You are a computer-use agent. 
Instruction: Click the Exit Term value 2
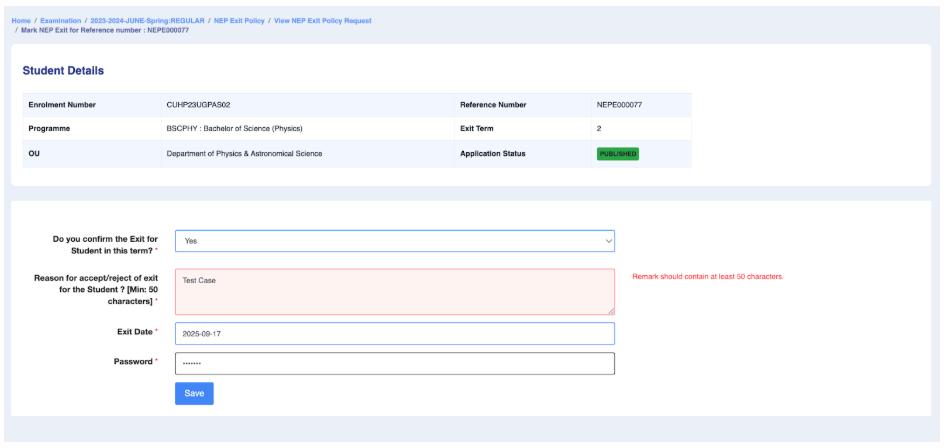pos(599,129)
